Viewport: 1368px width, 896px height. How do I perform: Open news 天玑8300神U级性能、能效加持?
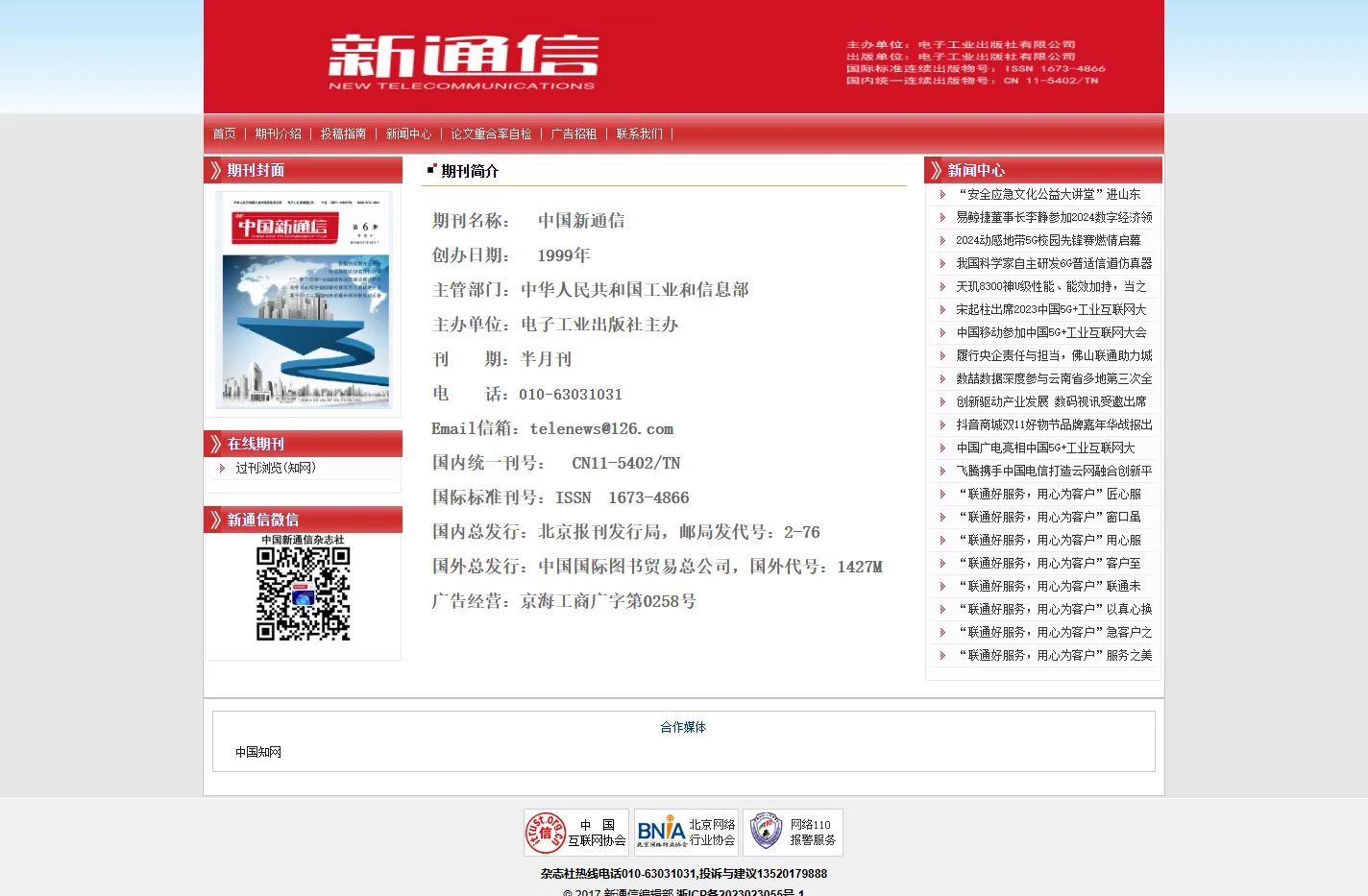point(1051,286)
